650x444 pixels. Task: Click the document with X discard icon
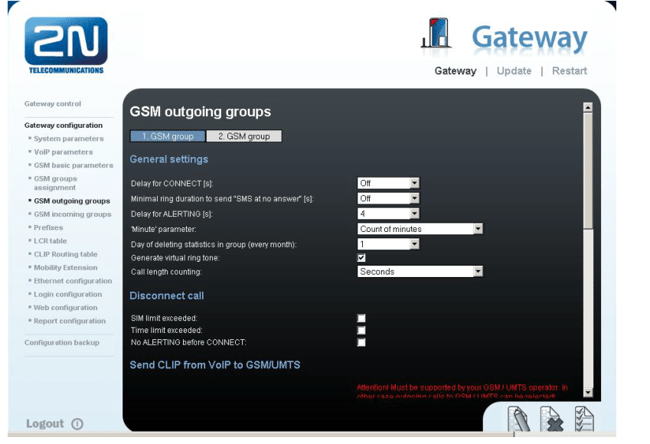tap(551, 419)
